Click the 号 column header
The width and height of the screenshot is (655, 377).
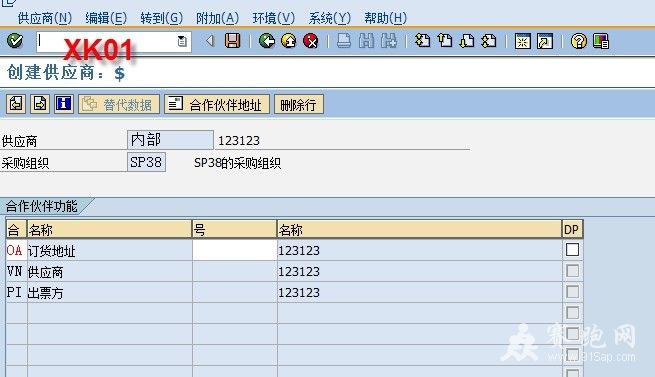tap(234, 229)
